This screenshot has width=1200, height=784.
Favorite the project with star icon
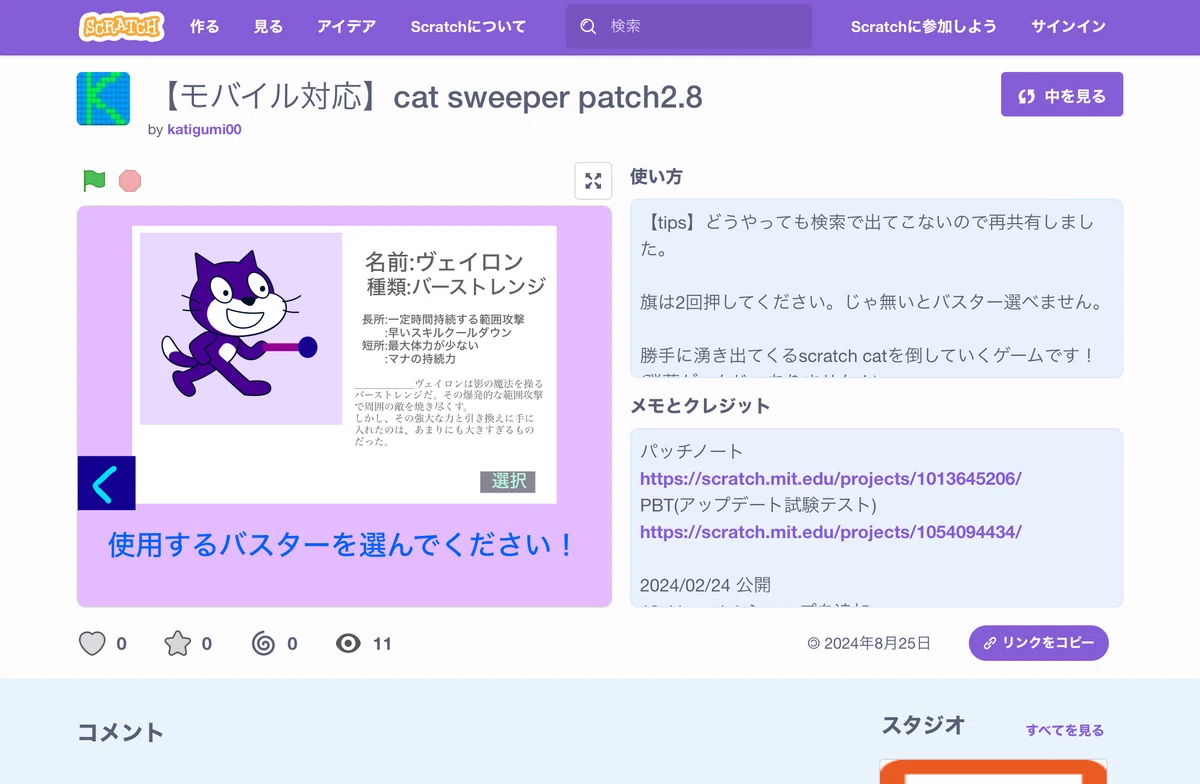tap(177, 643)
